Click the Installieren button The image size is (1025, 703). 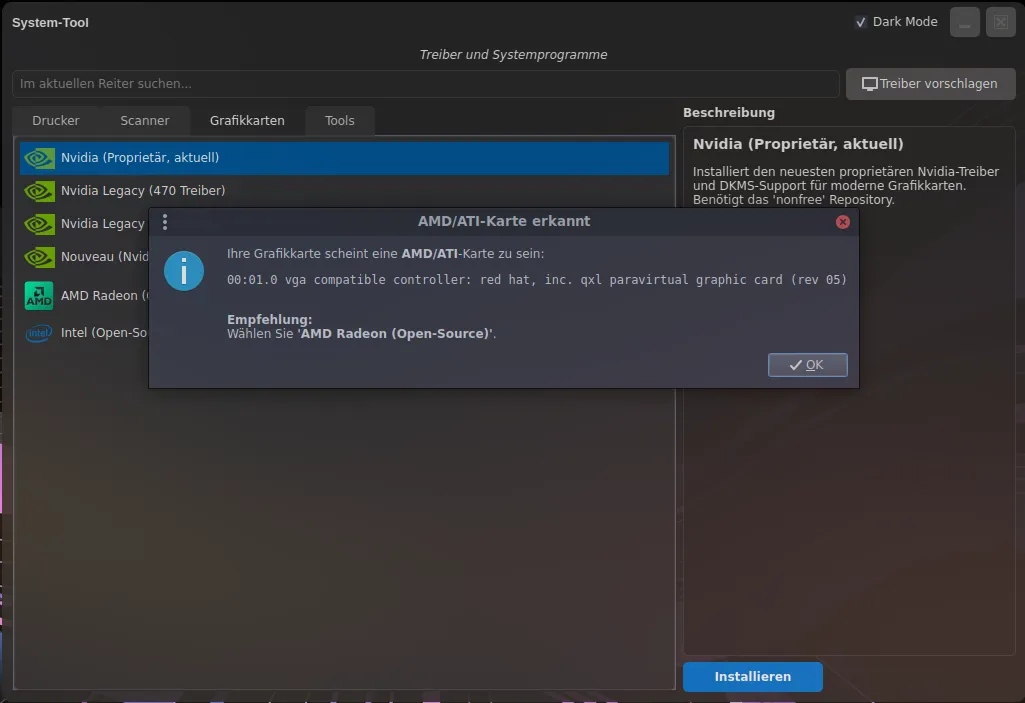tap(752, 677)
